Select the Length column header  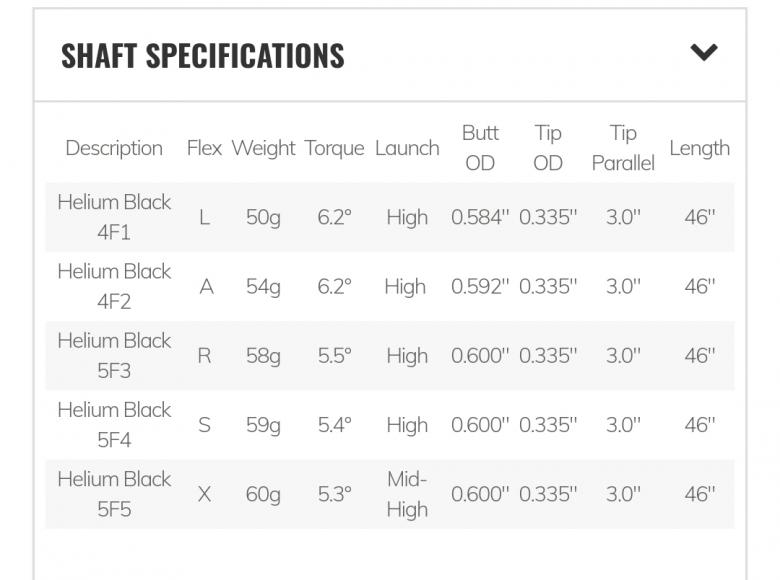coord(699,148)
